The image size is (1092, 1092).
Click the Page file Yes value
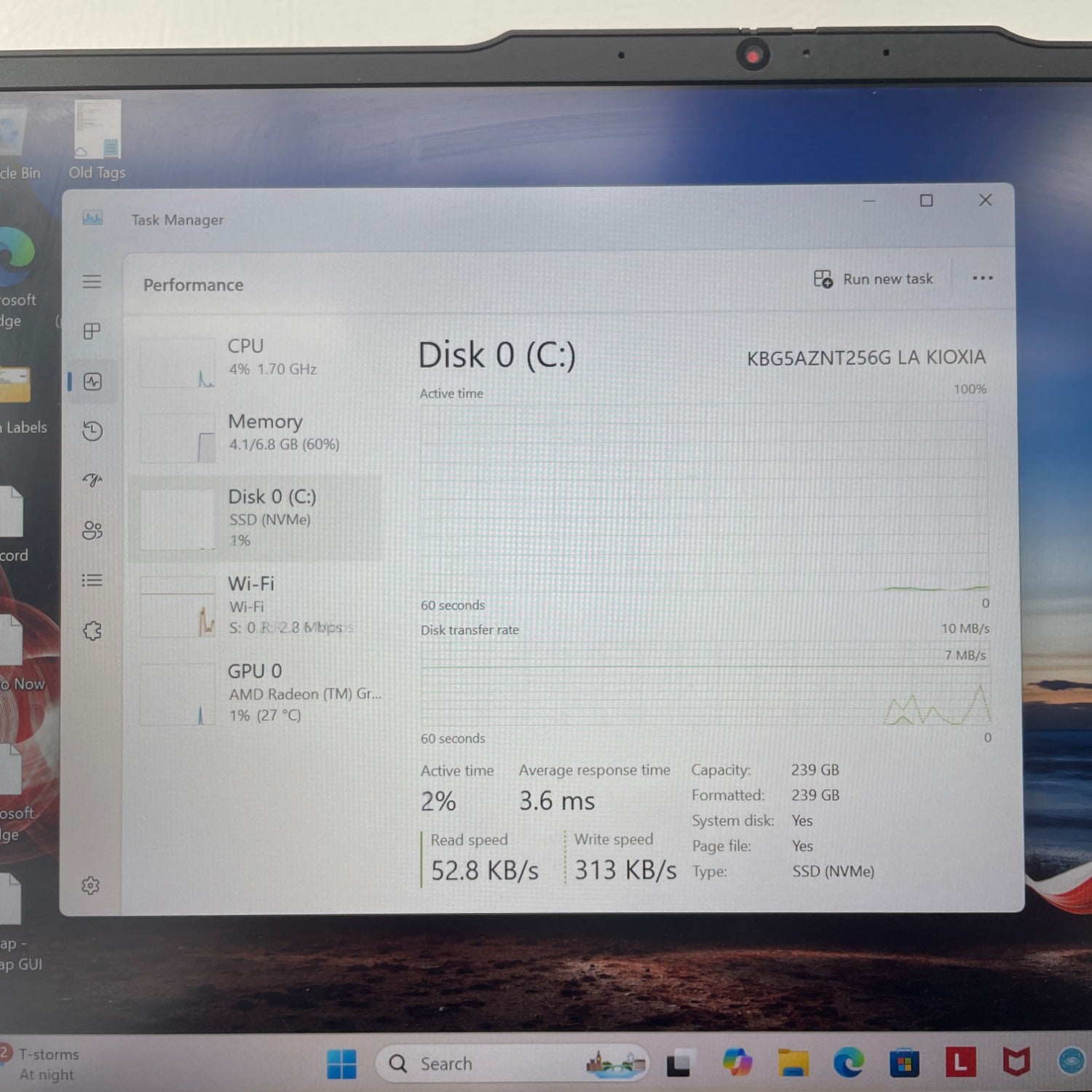[802, 846]
